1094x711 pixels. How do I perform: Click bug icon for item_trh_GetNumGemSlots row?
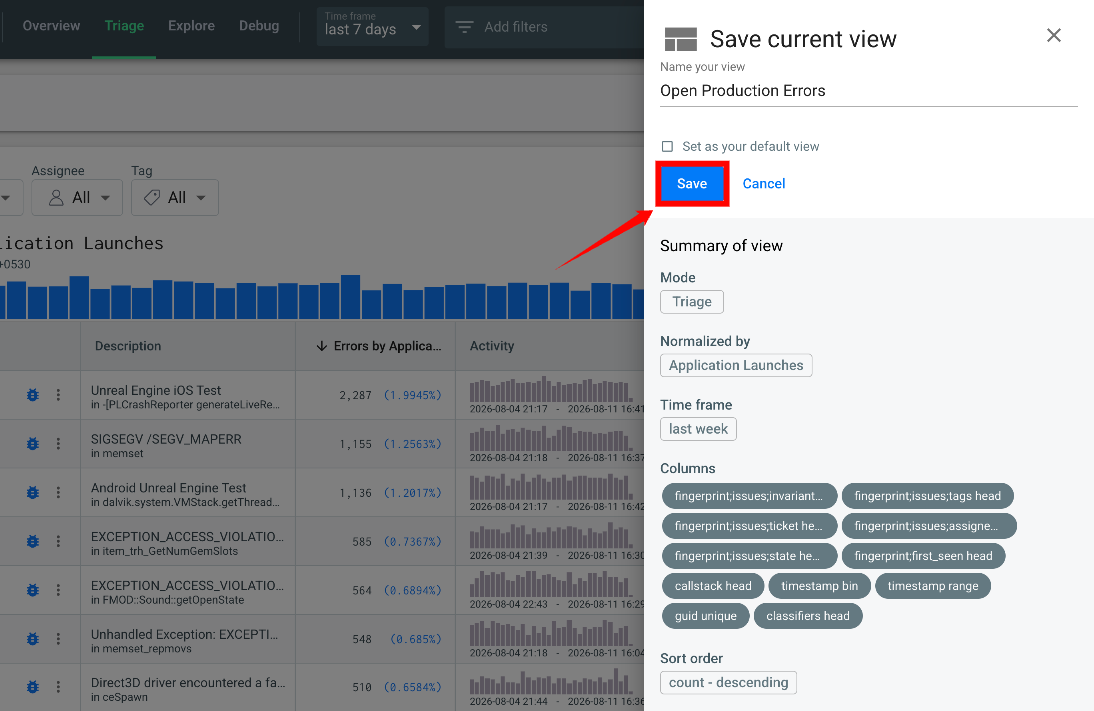[x=33, y=541]
